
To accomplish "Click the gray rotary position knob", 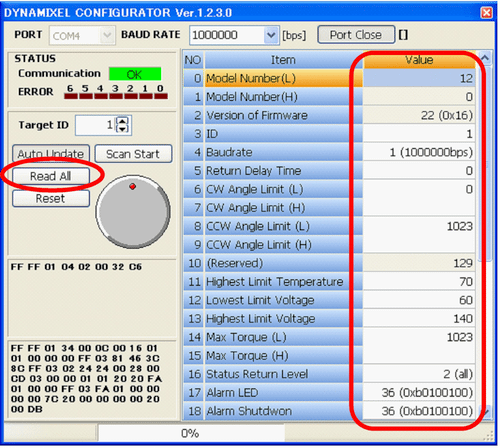I will pos(133,212).
